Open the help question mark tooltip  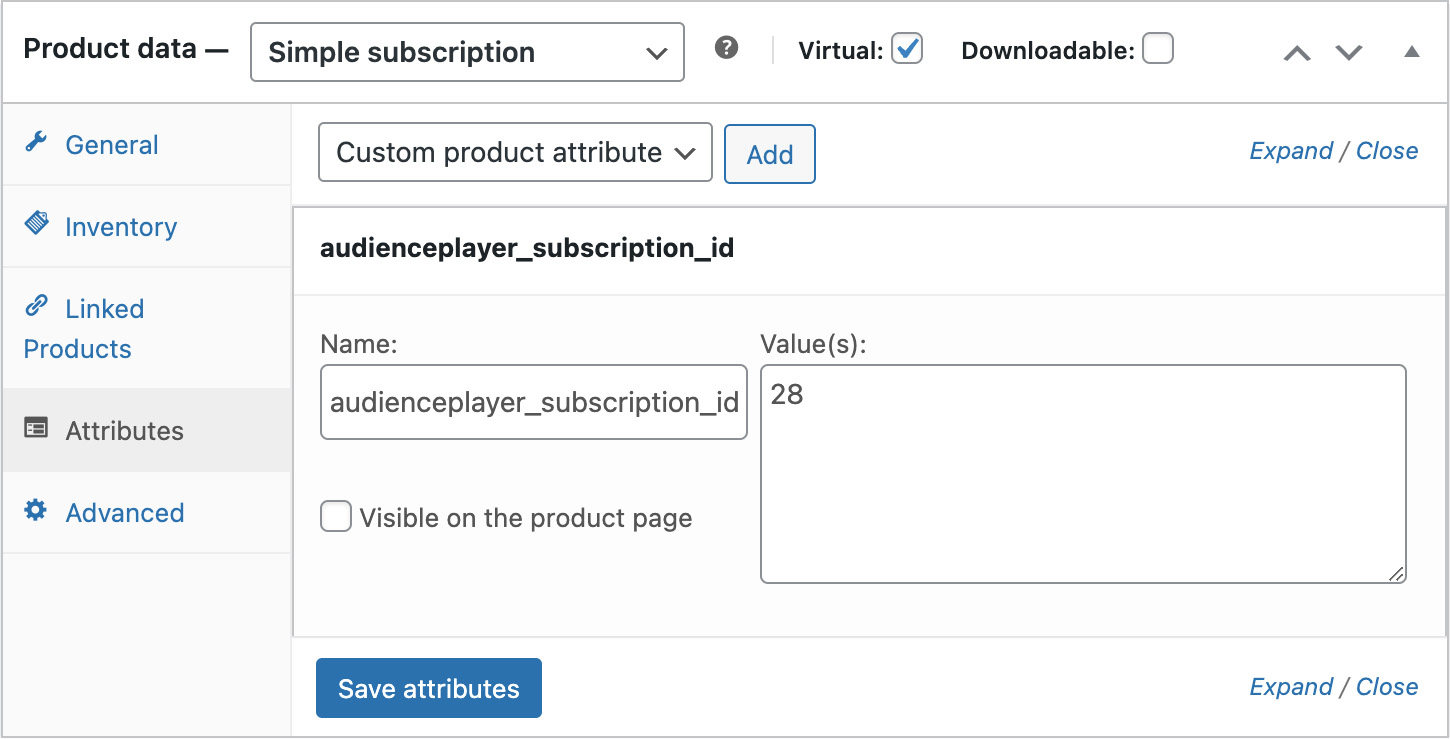pyautogui.click(x=727, y=47)
